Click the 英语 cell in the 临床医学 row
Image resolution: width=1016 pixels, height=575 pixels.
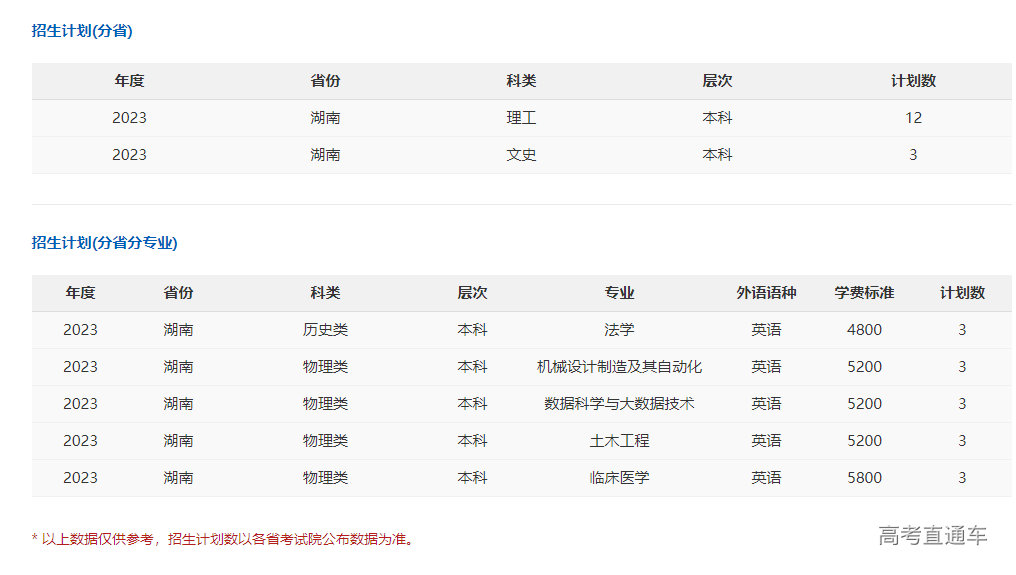tap(766, 478)
